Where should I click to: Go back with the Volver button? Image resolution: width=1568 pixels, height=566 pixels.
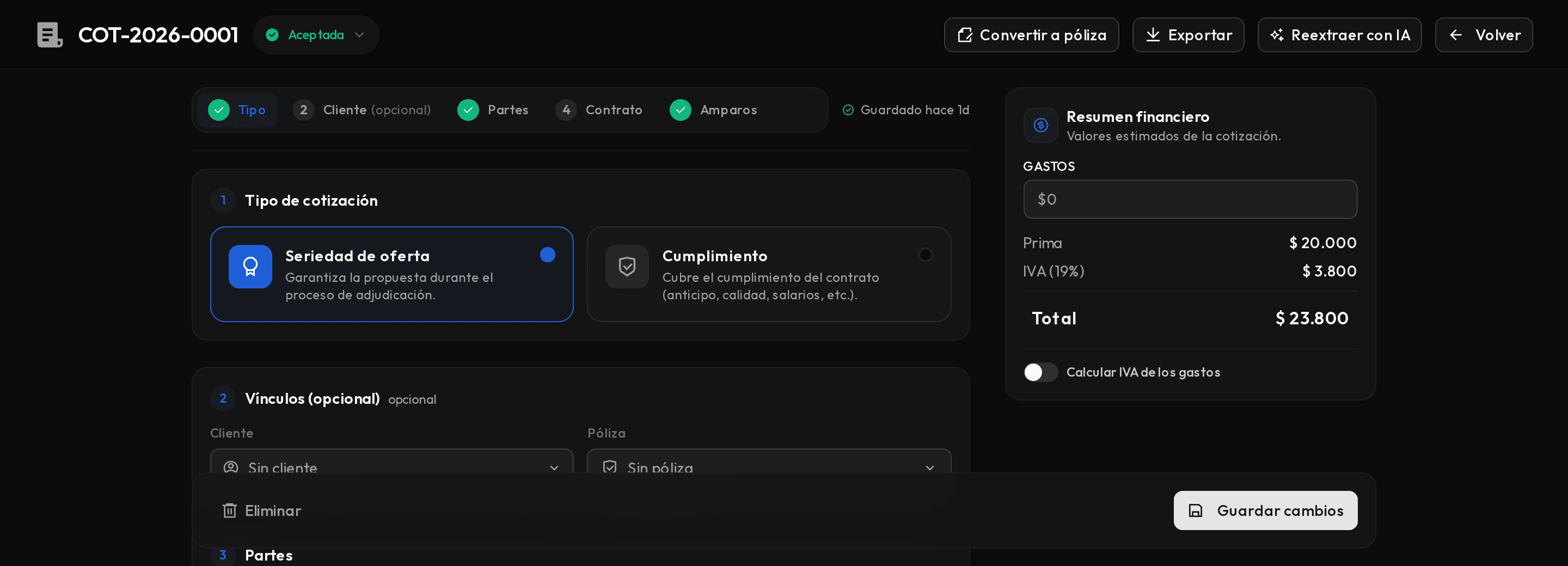[1484, 35]
